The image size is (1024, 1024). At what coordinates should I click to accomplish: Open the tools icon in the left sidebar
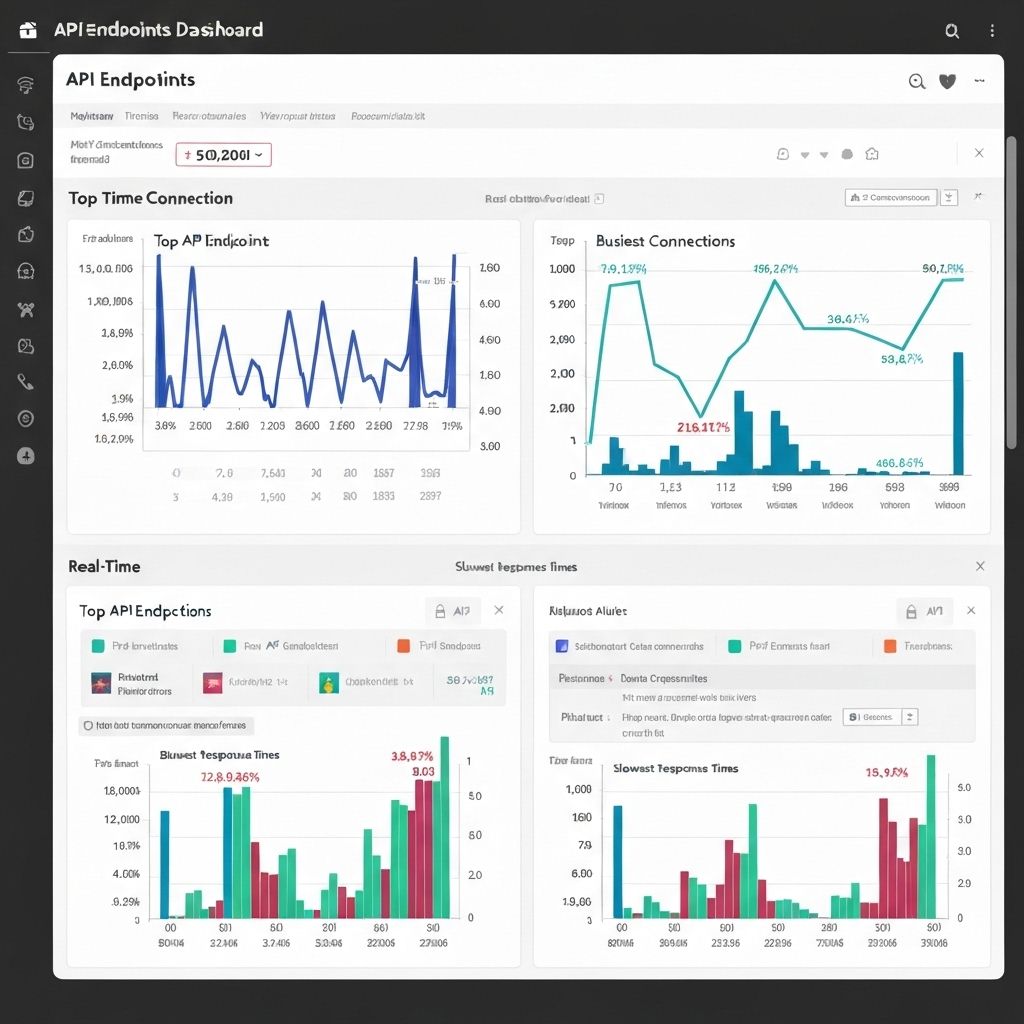point(26,309)
